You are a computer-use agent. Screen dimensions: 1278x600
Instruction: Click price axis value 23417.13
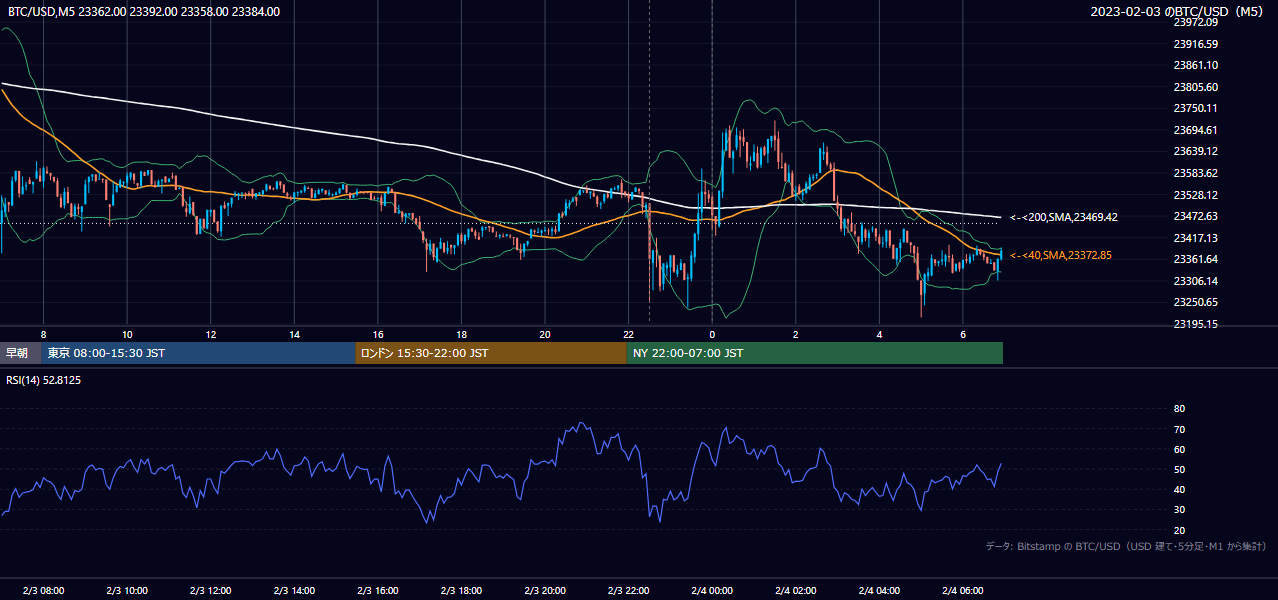point(1195,238)
